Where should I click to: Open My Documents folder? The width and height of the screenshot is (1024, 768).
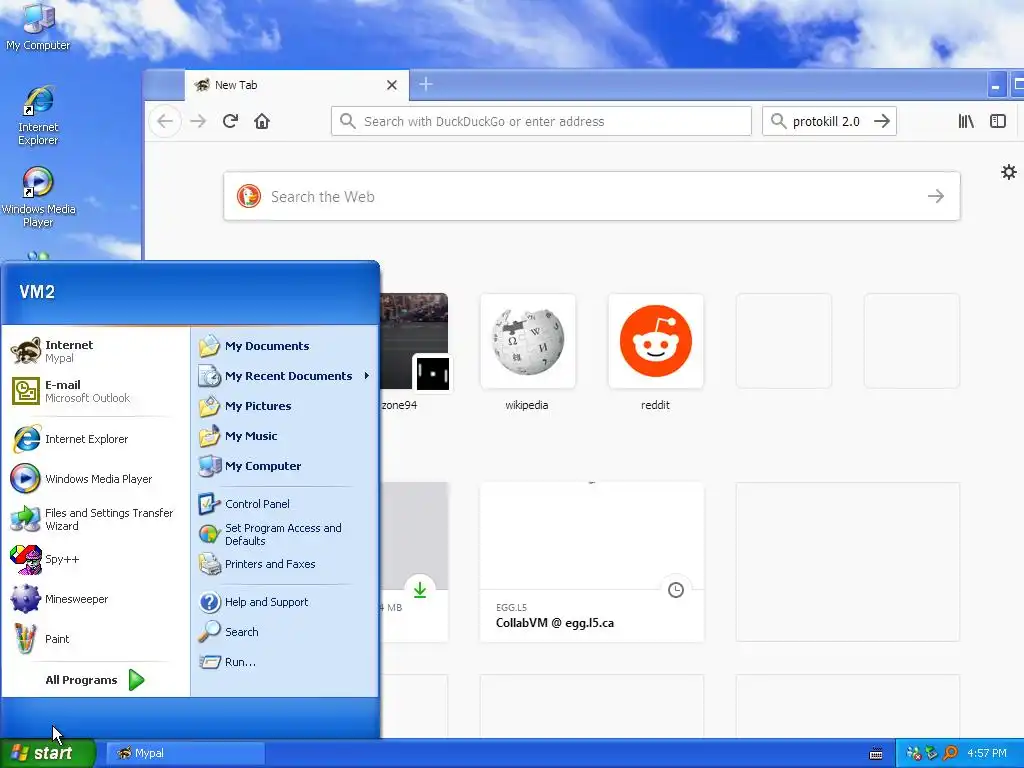point(285,346)
